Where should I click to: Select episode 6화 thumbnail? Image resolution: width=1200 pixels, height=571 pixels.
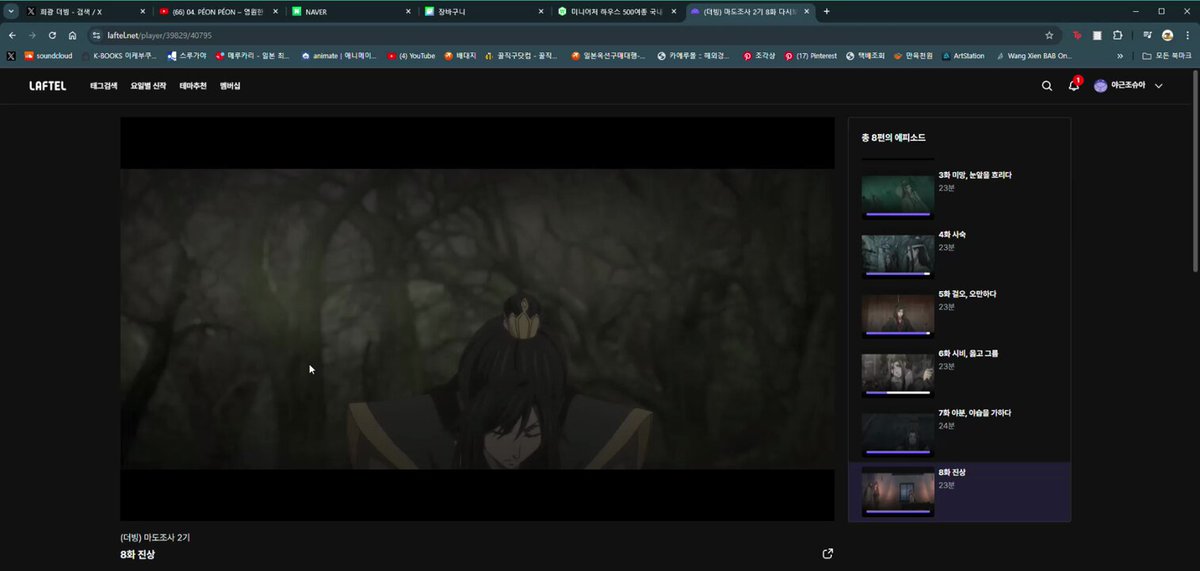[x=898, y=374]
